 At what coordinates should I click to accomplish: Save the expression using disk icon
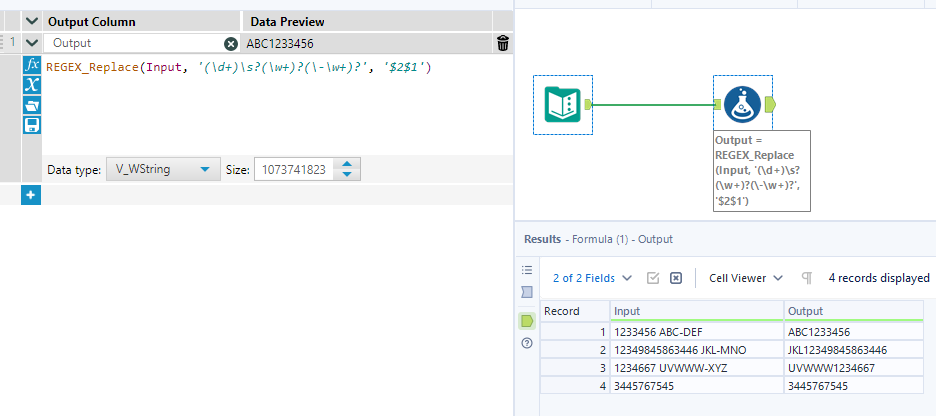pyautogui.click(x=32, y=125)
